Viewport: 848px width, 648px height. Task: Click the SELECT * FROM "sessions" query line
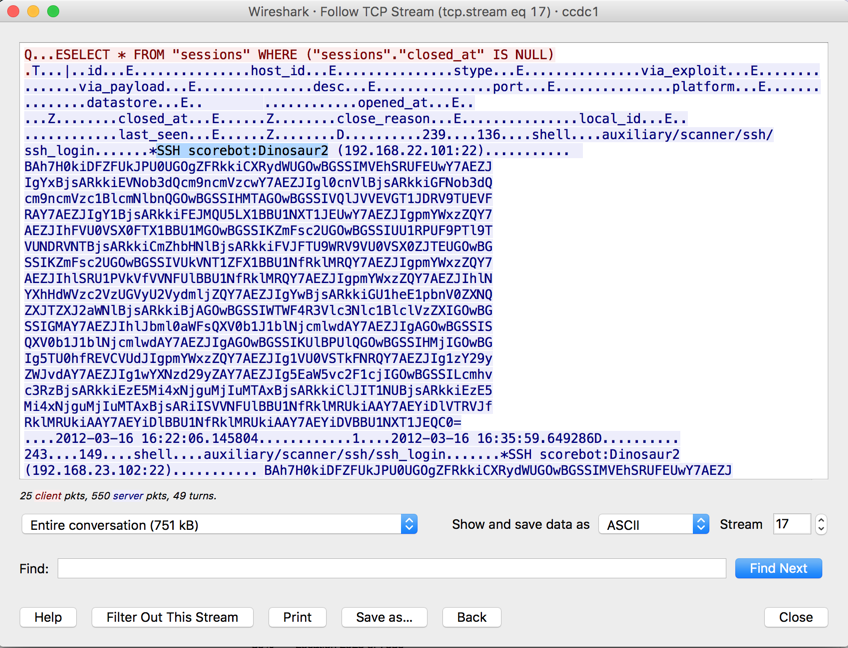[x=289, y=55]
